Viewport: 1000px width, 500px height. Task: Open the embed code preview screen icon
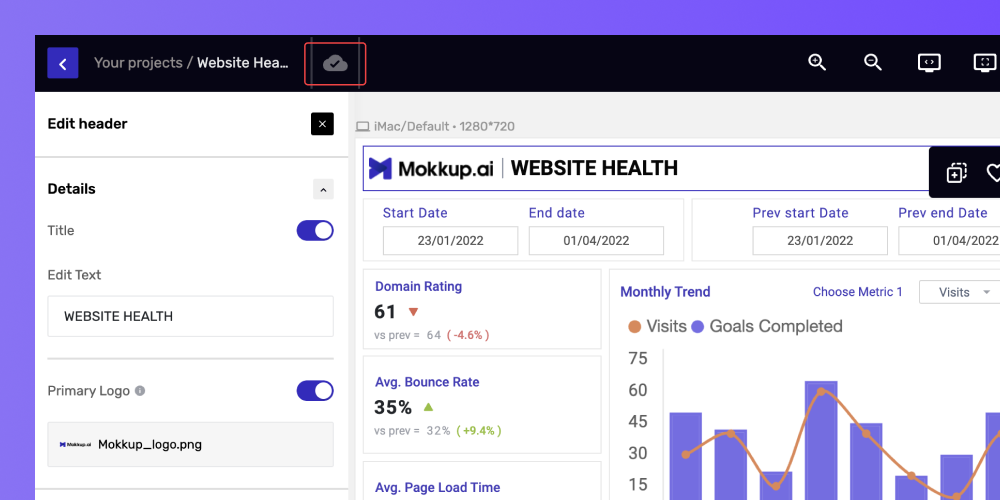(929, 62)
